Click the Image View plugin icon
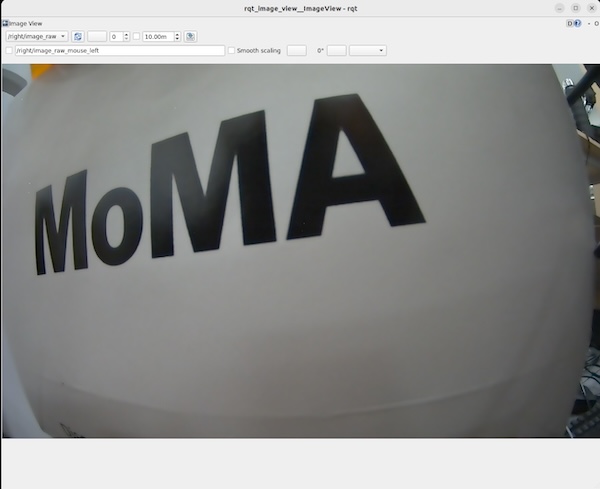This screenshot has width=600, height=489. point(5,23)
